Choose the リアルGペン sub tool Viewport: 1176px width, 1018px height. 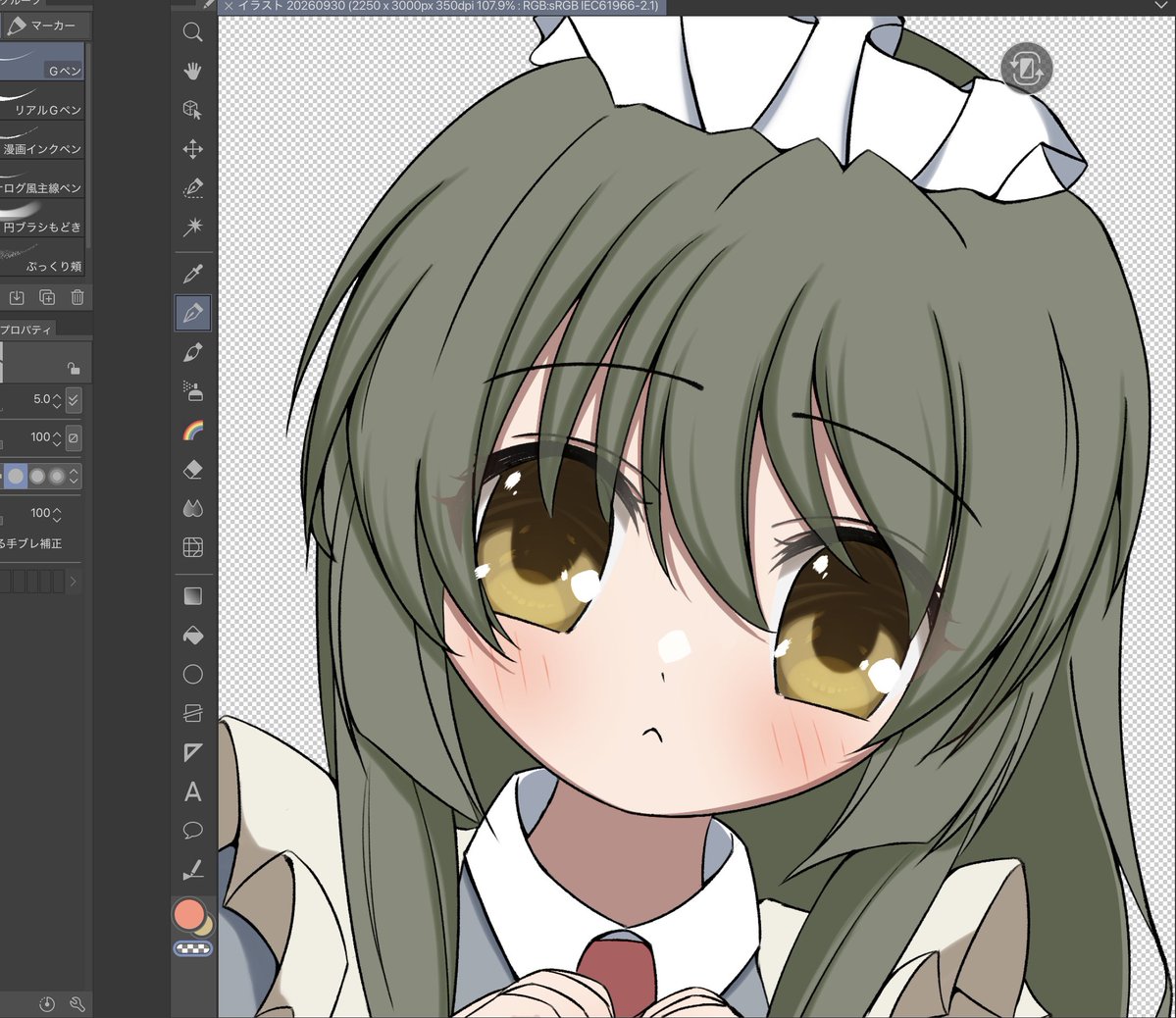[x=42, y=100]
